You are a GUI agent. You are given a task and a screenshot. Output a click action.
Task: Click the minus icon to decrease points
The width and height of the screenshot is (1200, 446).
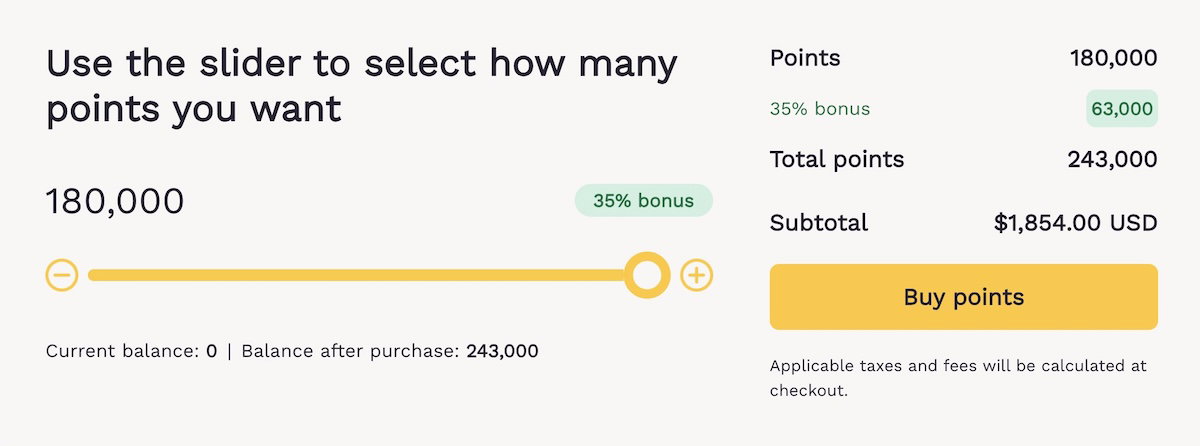pos(62,275)
